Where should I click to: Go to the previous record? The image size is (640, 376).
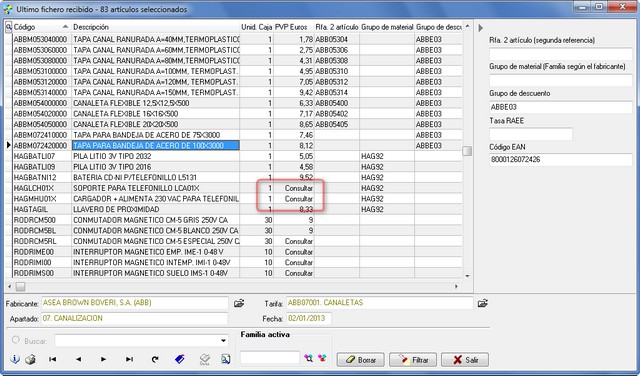click(78, 359)
